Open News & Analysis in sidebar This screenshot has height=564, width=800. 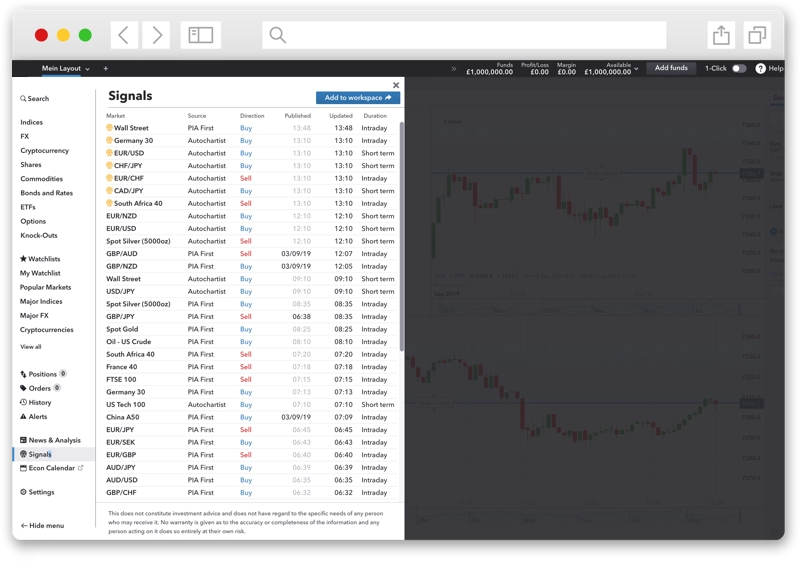[x=50, y=440]
